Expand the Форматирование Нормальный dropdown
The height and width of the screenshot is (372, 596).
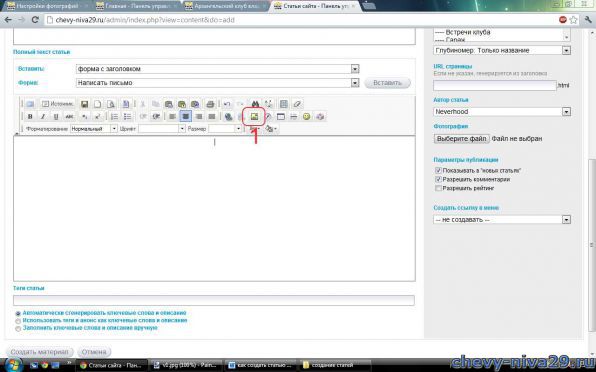[94, 129]
